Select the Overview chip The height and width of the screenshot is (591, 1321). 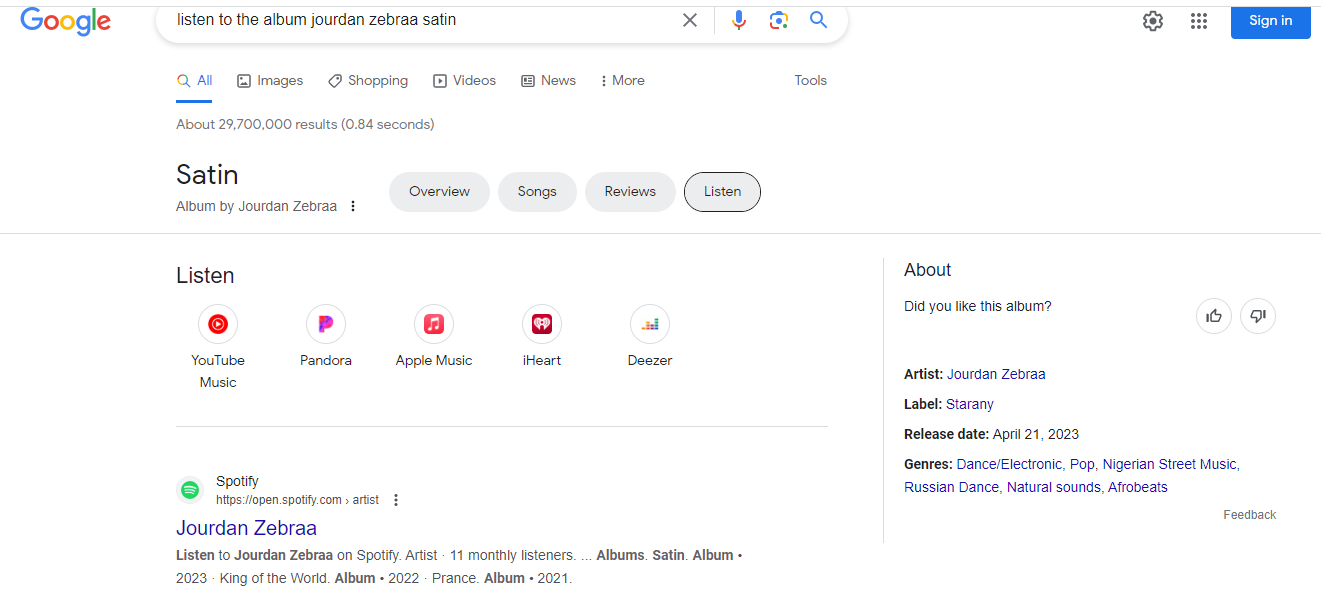(439, 192)
